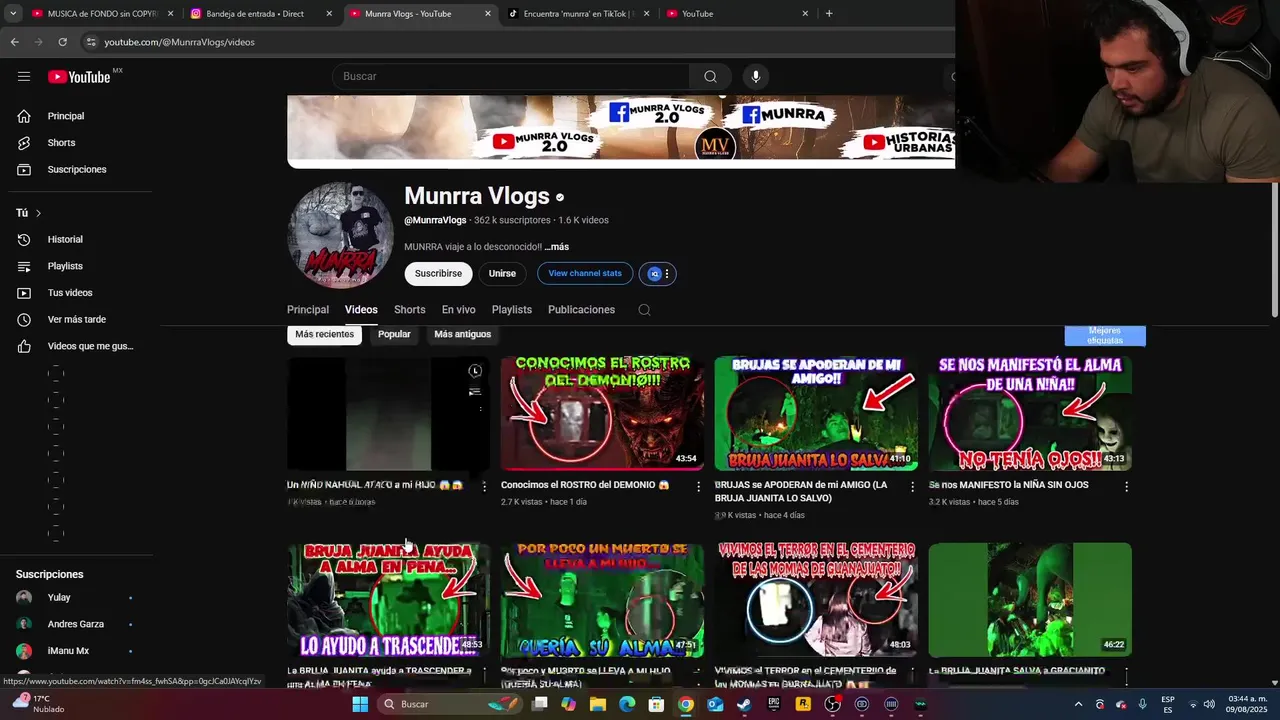Switch to TikTok munrra browser tab
This screenshot has height=720, width=1280.
point(578,14)
